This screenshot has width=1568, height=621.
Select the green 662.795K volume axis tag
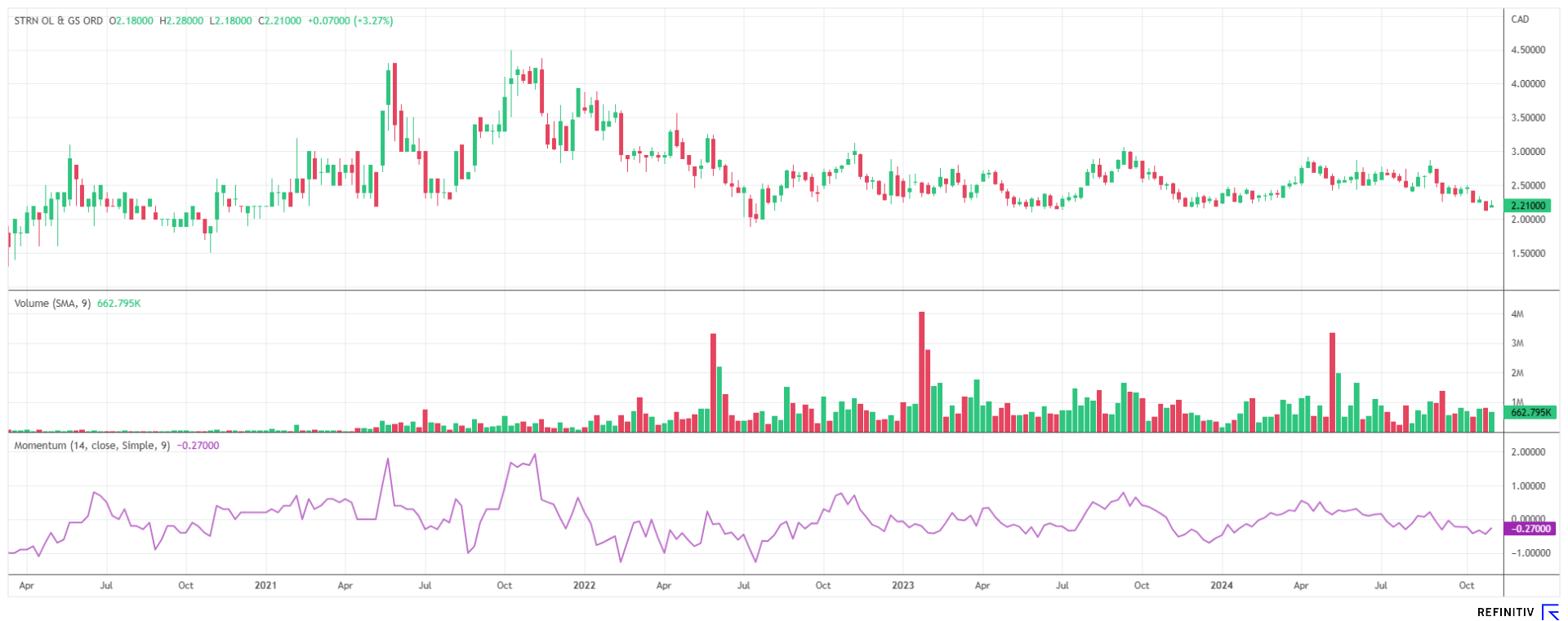[1529, 413]
